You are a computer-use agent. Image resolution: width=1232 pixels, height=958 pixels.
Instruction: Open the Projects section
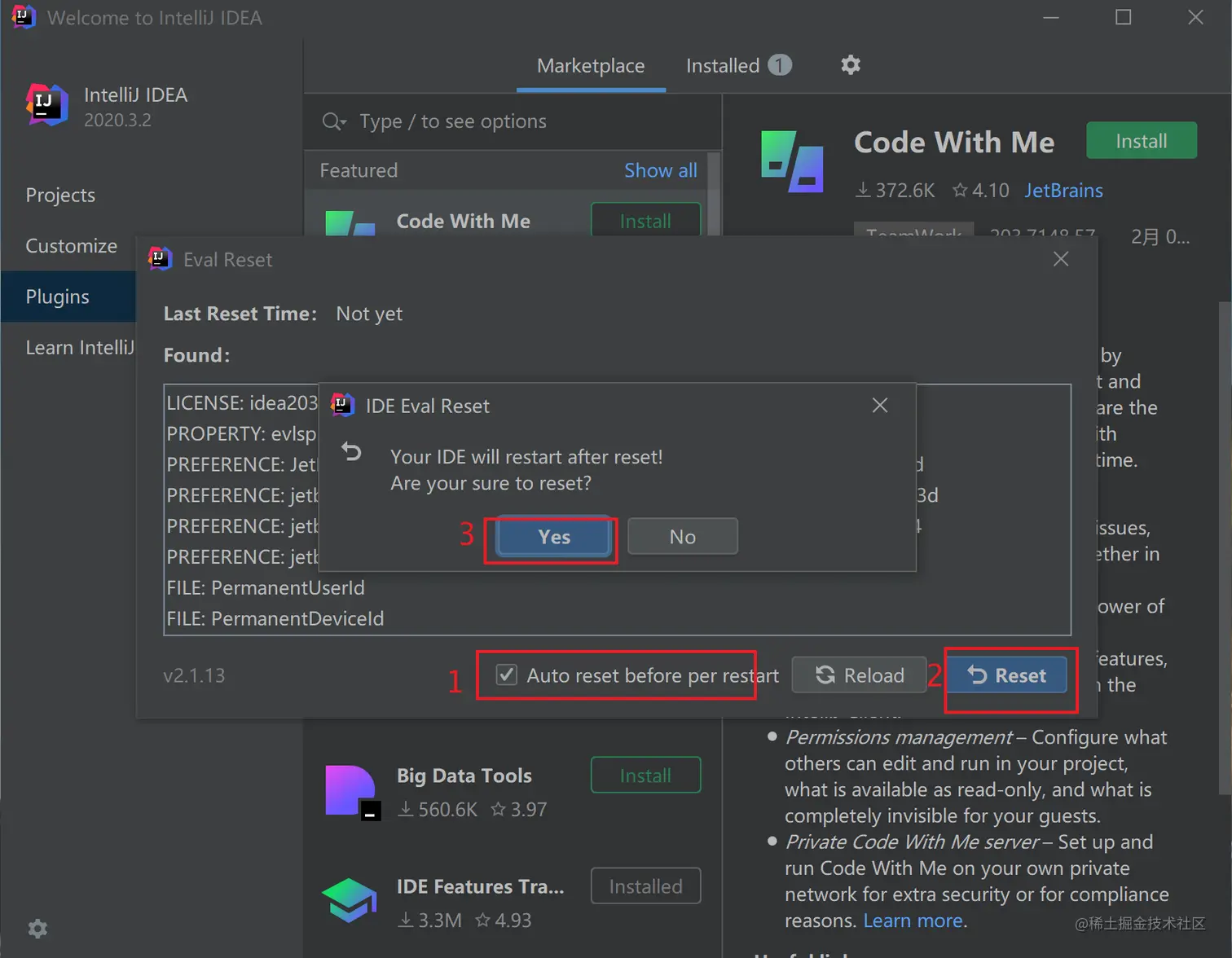pos(60,196)
